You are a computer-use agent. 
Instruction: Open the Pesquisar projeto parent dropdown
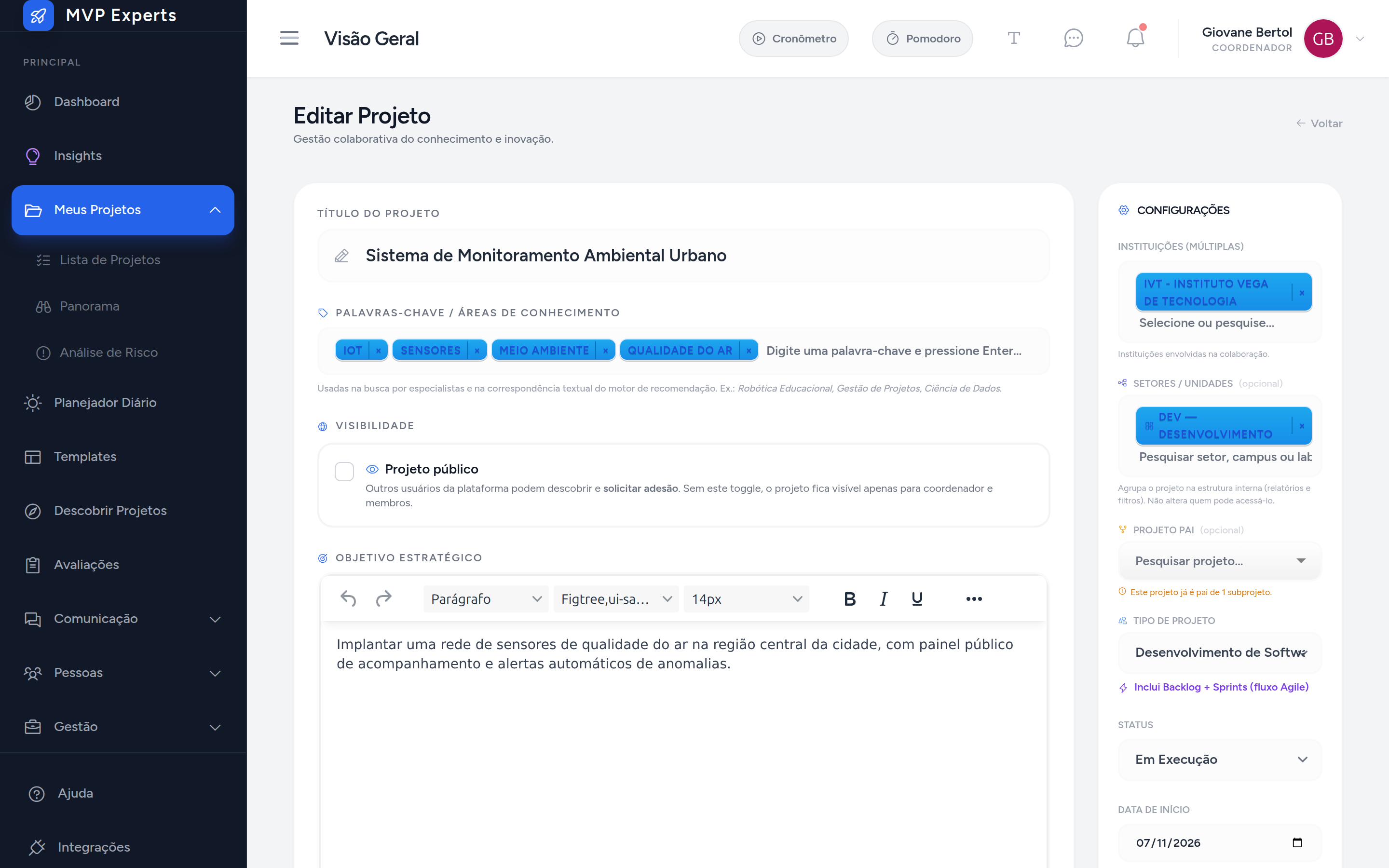pos(1220,561)
